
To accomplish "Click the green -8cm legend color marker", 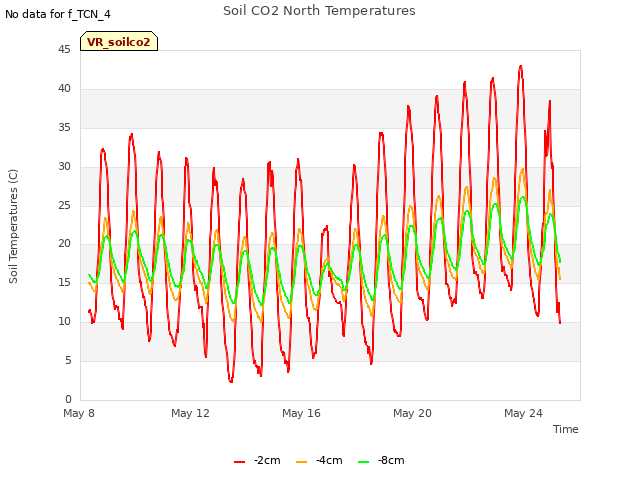I will point(363,462).
